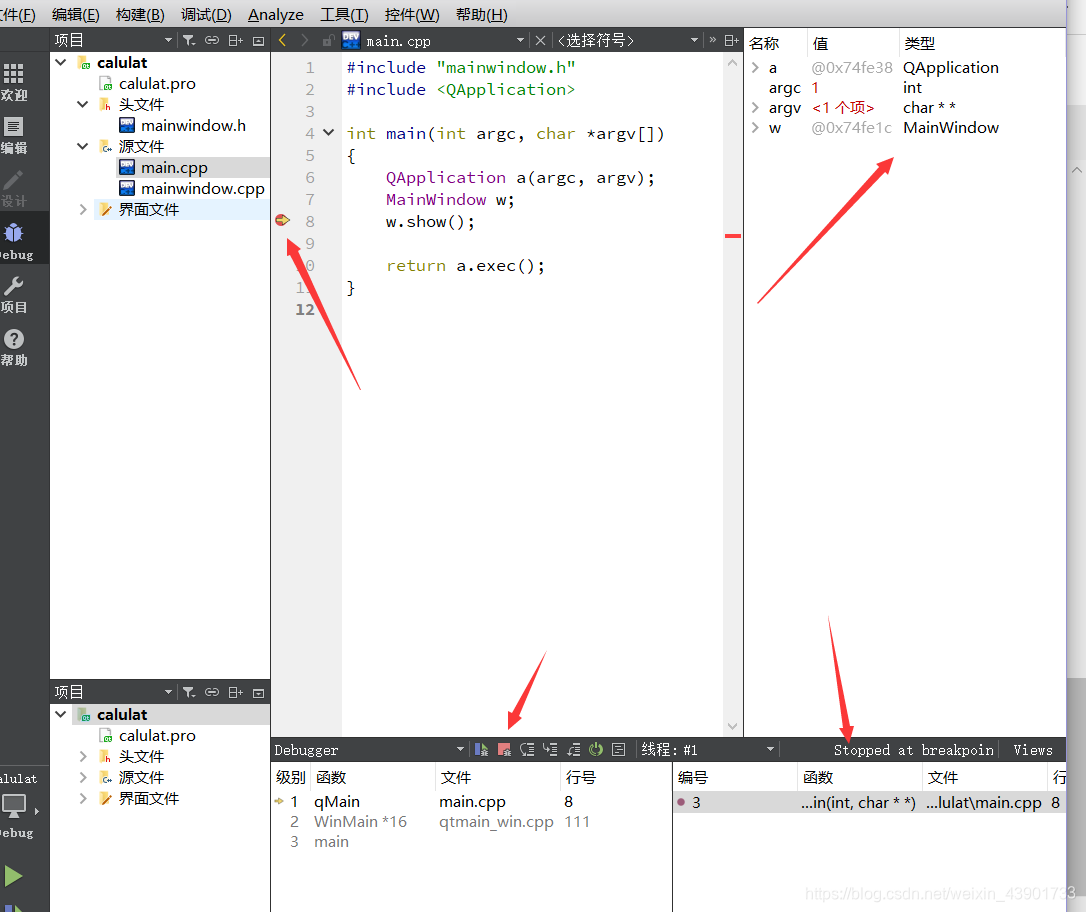Click the Step Over icon
Viewport: 1086px width, 912px height.
[x=527, y=749]
